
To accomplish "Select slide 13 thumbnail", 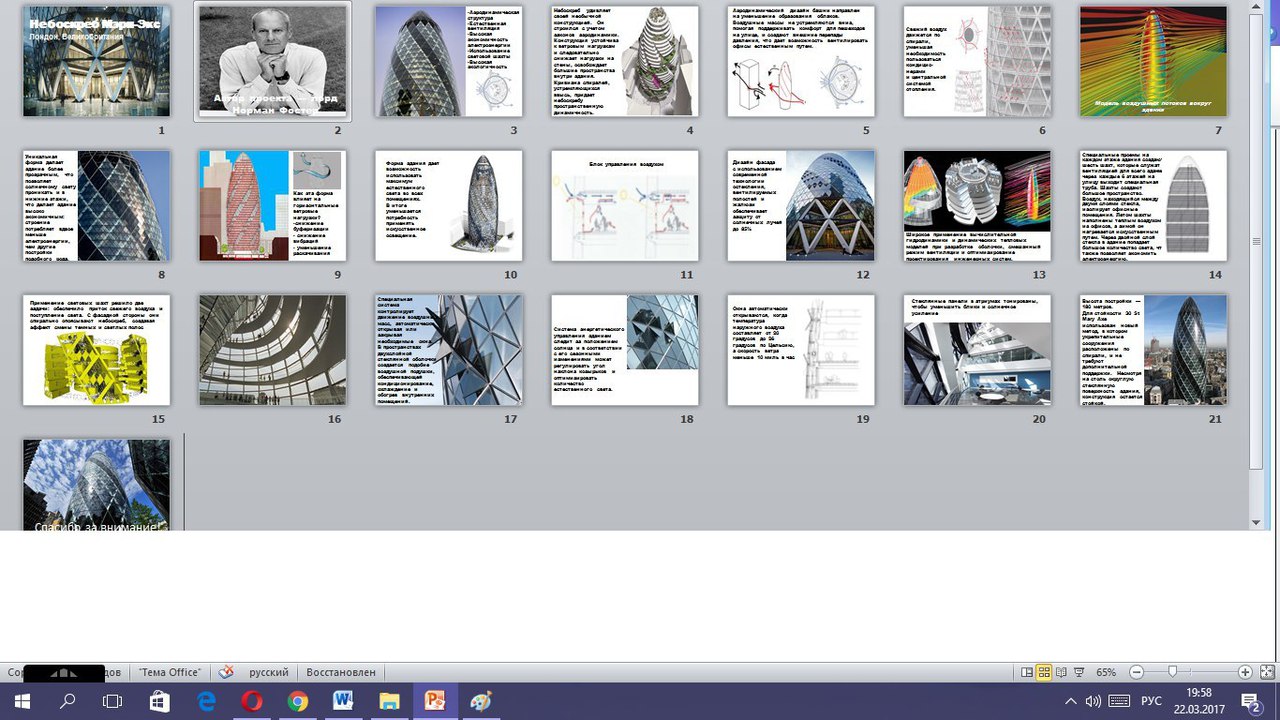I will 977,205.
